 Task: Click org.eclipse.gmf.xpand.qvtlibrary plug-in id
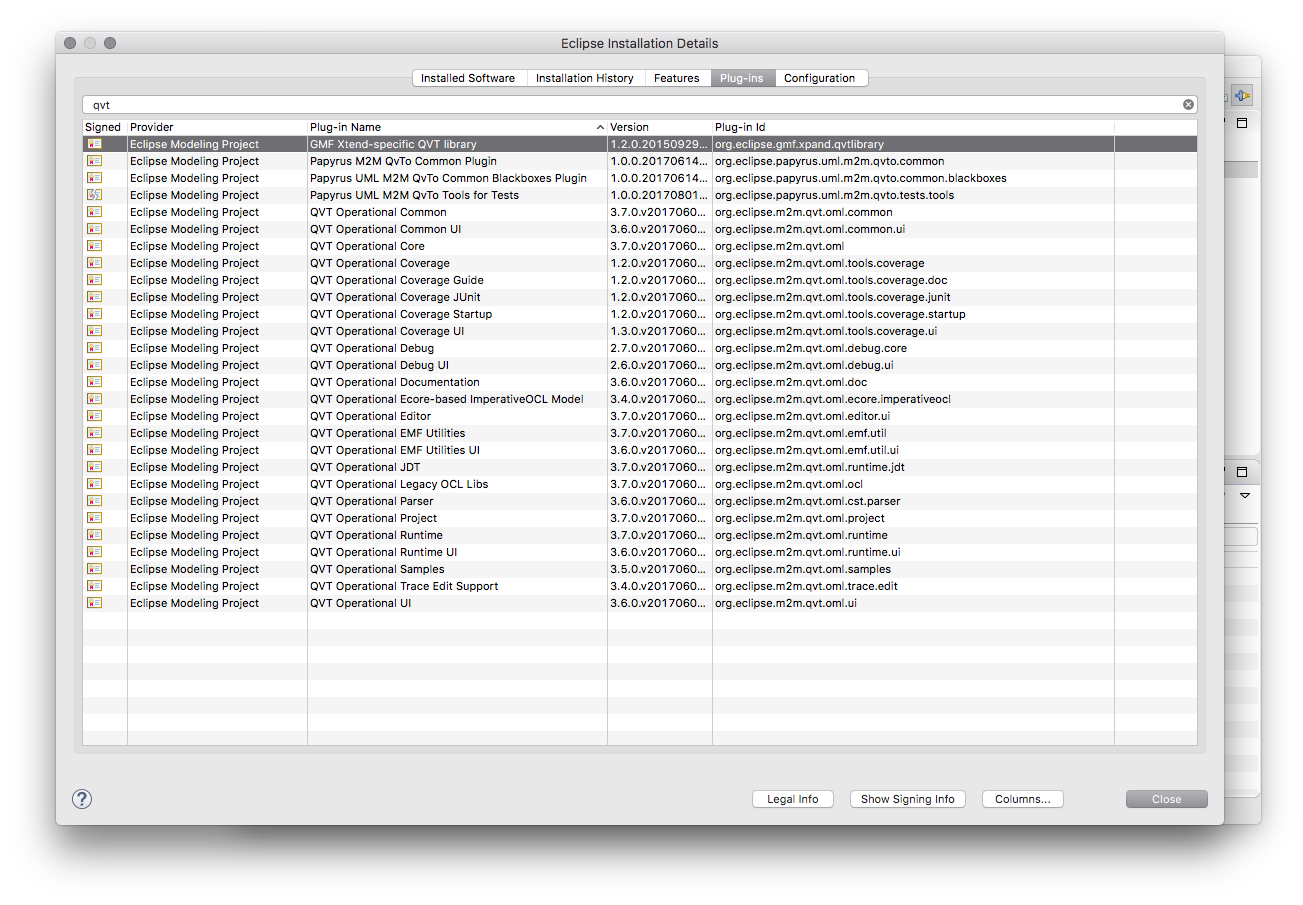coord(799,144)
